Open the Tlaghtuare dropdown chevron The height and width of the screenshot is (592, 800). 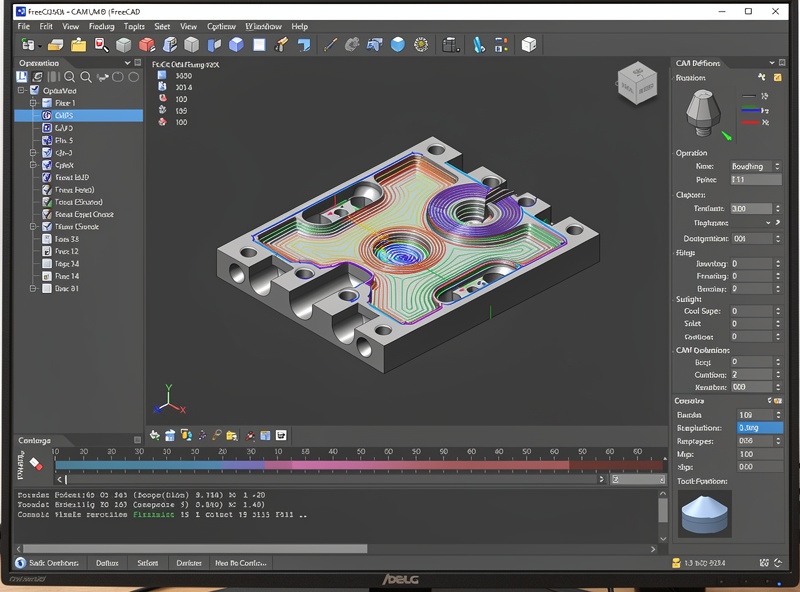[768, 223]
